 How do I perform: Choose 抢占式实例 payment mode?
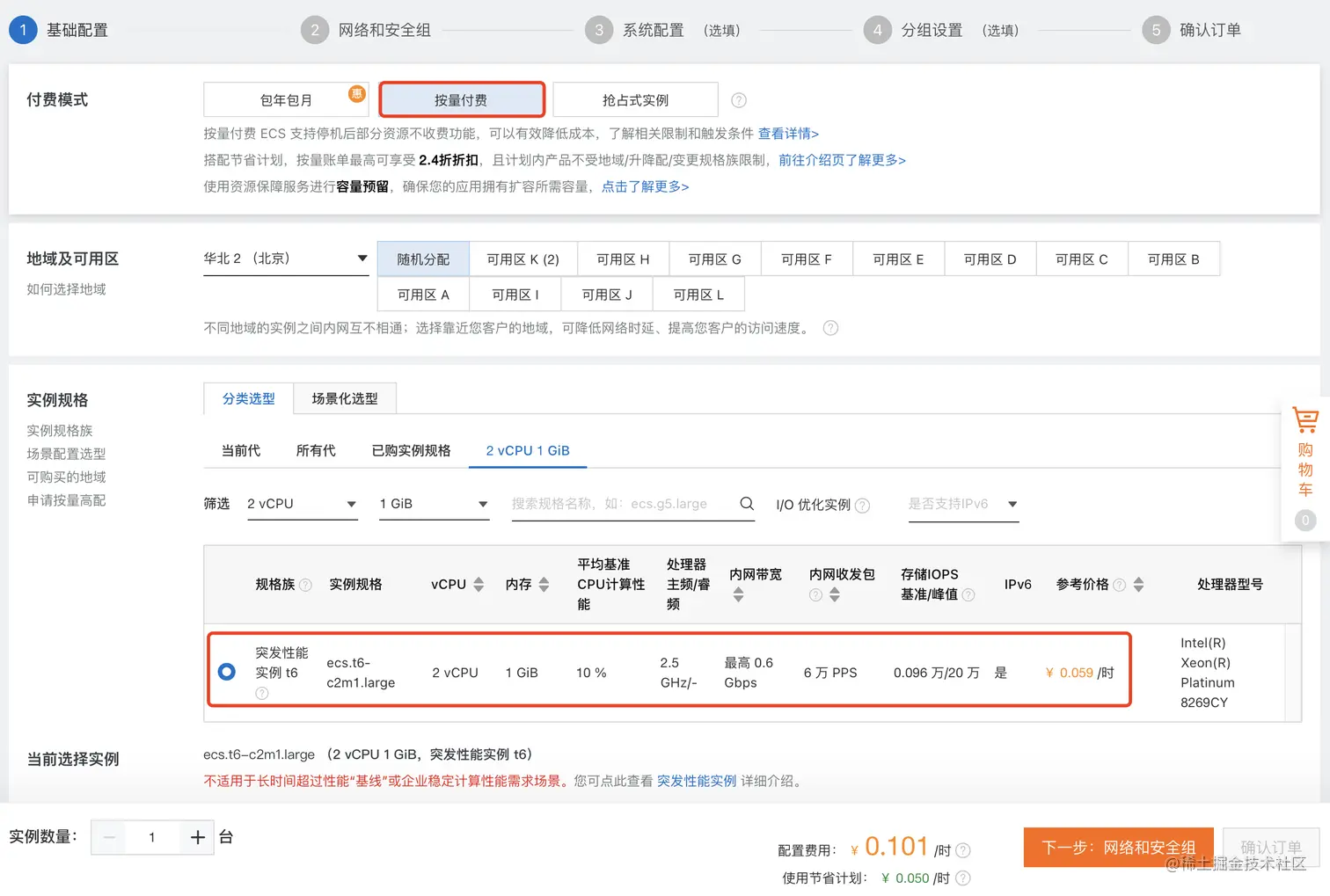click(x=635, y=100)
